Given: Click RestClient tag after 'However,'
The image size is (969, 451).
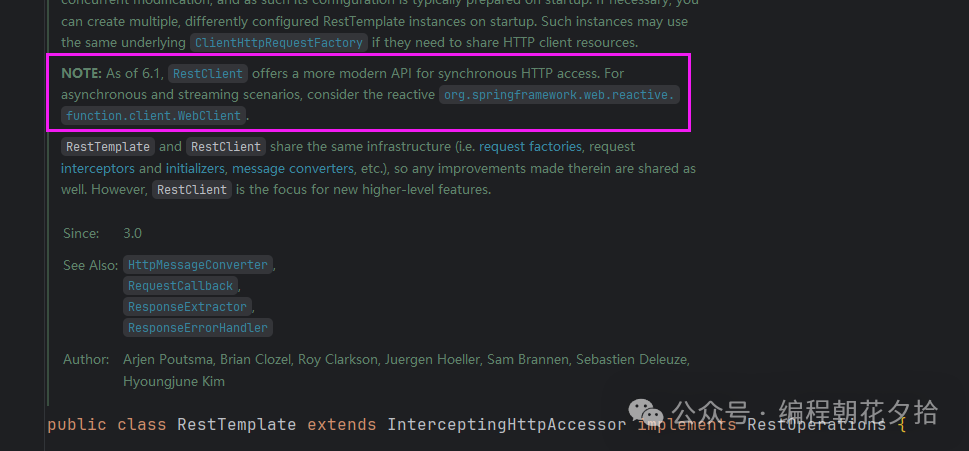Looking at the screenshot, I should (192, 190).
